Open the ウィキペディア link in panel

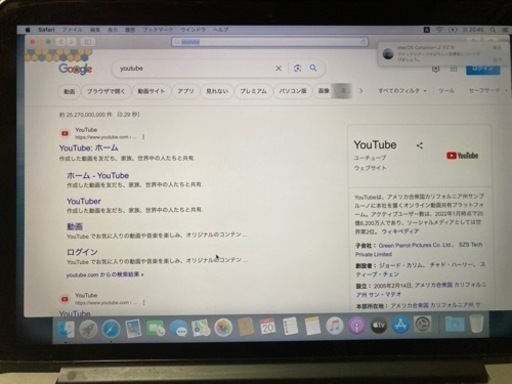(x=400, y=231)
